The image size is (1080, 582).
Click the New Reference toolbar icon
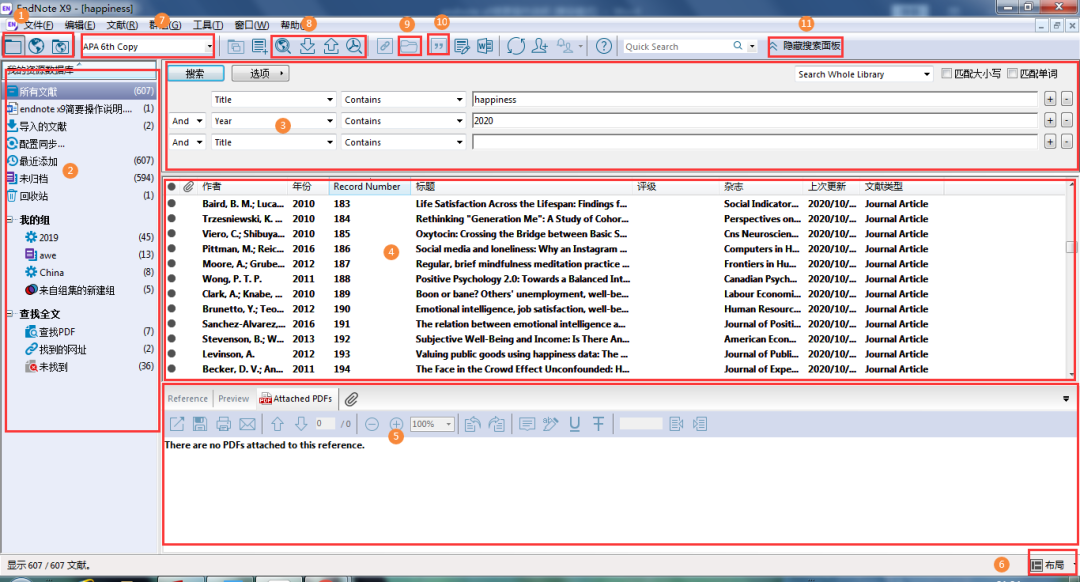coord(260,46)
